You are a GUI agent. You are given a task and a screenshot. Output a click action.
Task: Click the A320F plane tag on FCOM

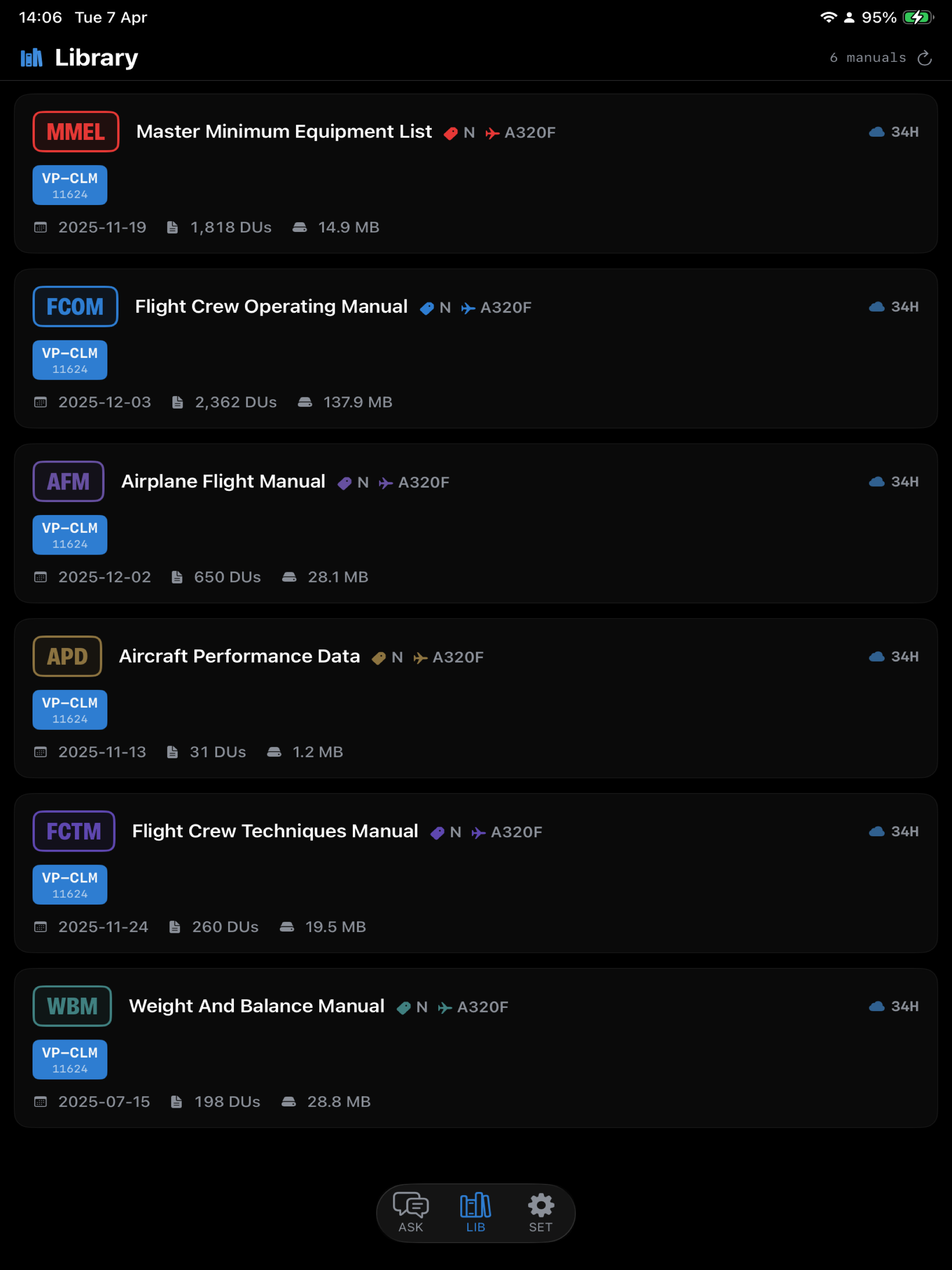coord(496,308)
